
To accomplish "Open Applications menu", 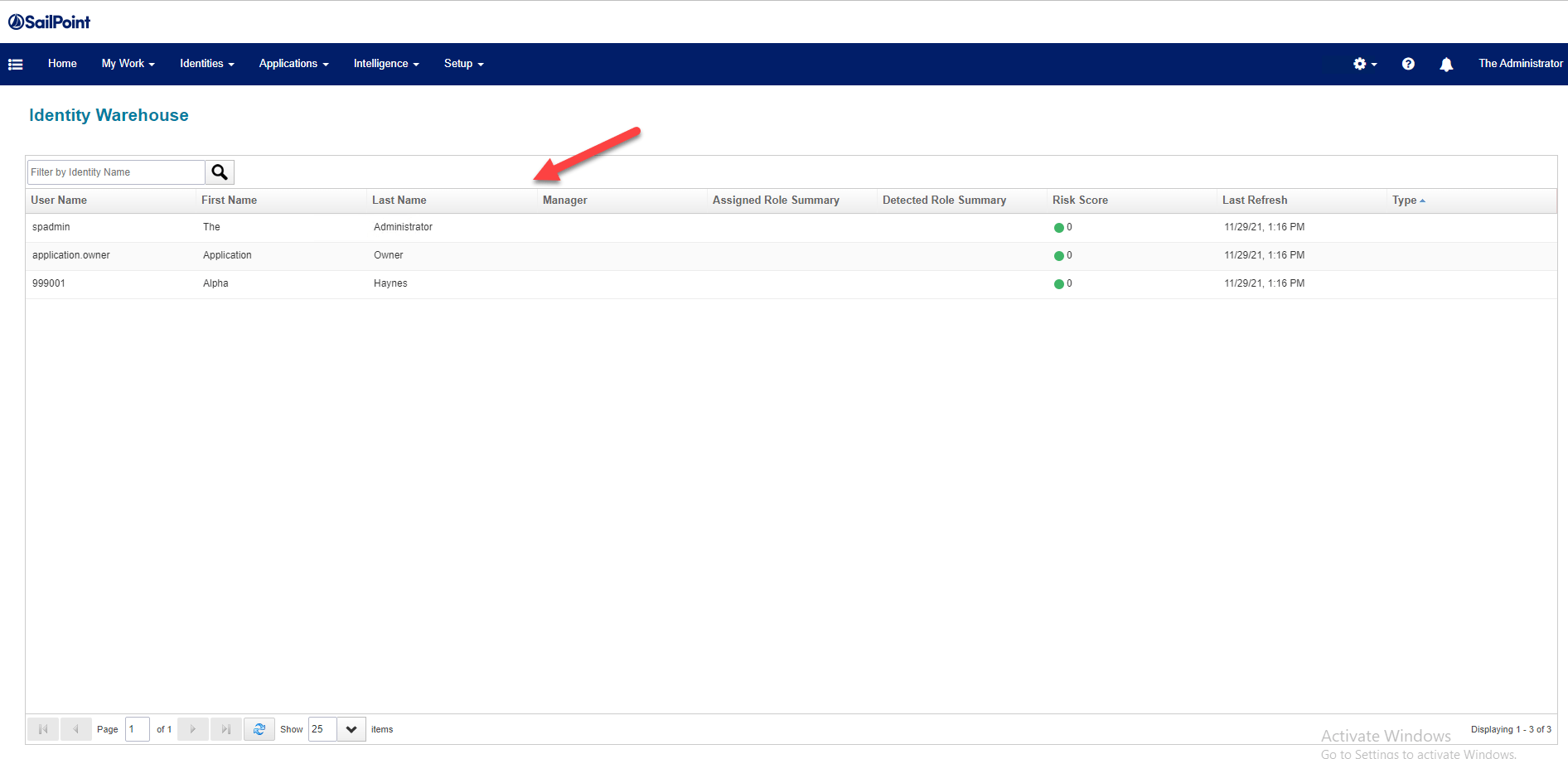I will pos(294,64).
